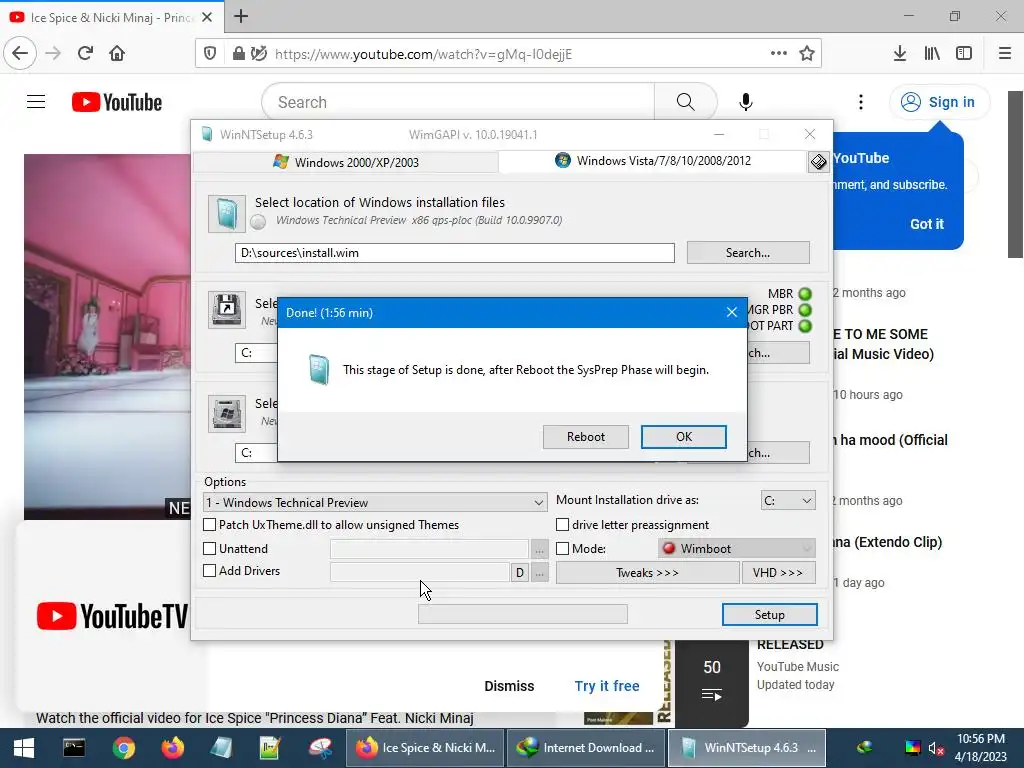Tick the Mode checkbox

[562, 549]
